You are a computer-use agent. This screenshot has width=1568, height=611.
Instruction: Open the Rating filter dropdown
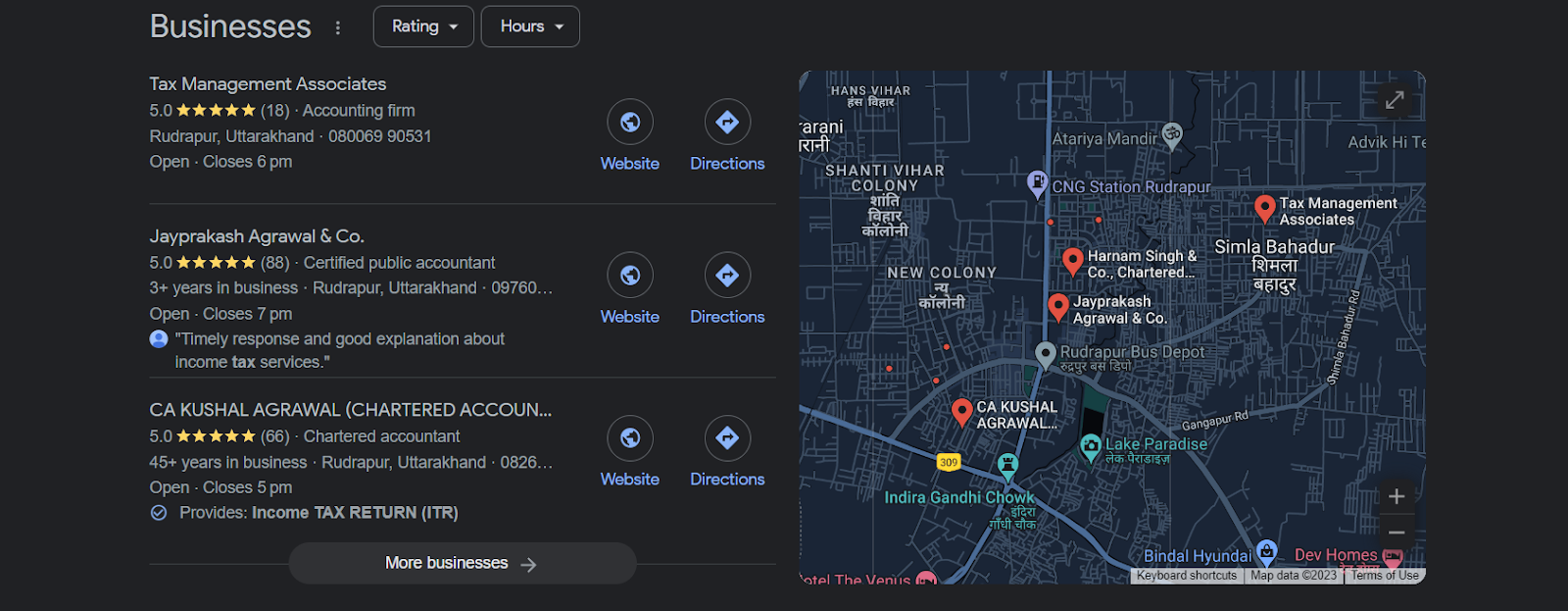[423, 26]
